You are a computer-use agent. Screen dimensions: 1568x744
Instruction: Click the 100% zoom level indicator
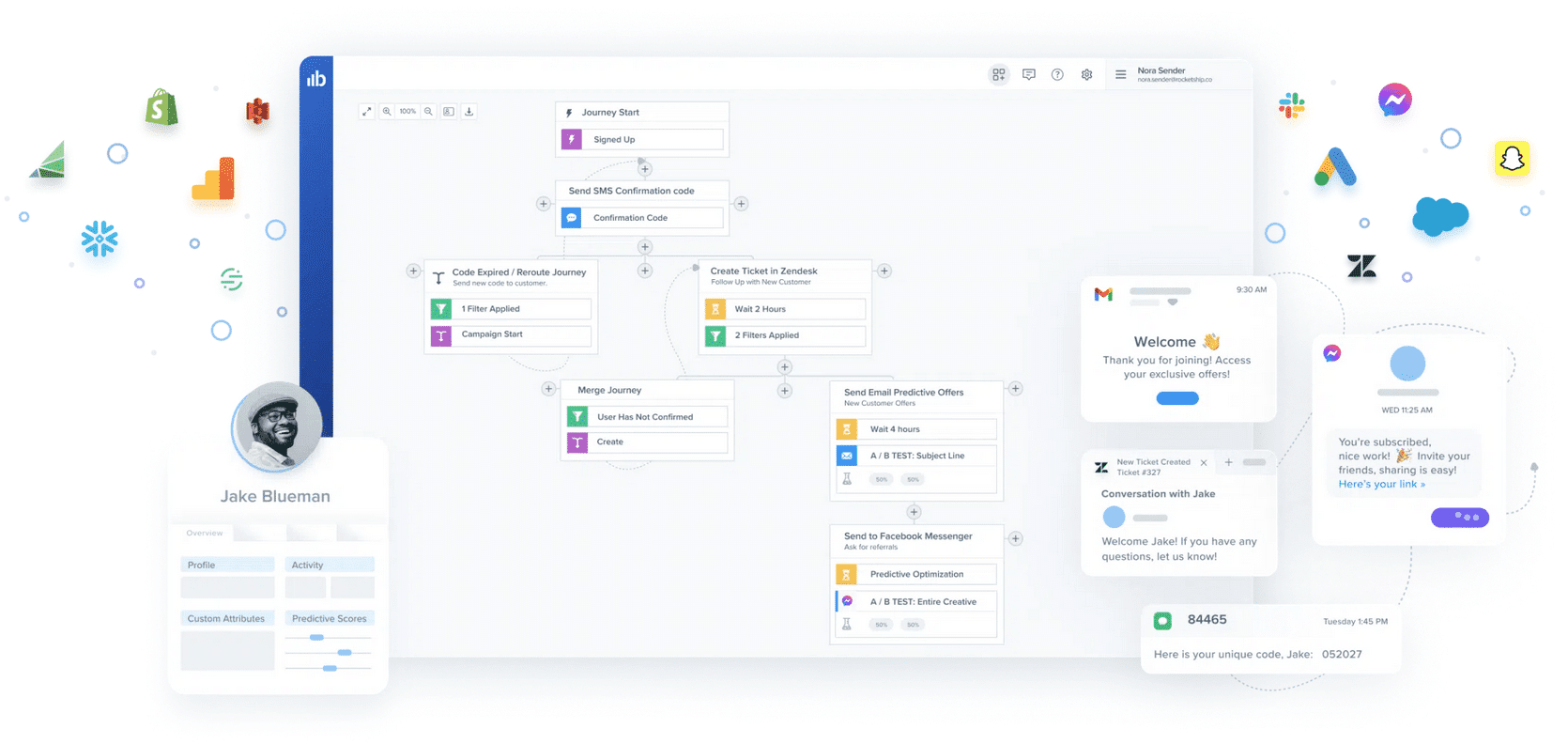pyautogui.click(x=407, y=111)
